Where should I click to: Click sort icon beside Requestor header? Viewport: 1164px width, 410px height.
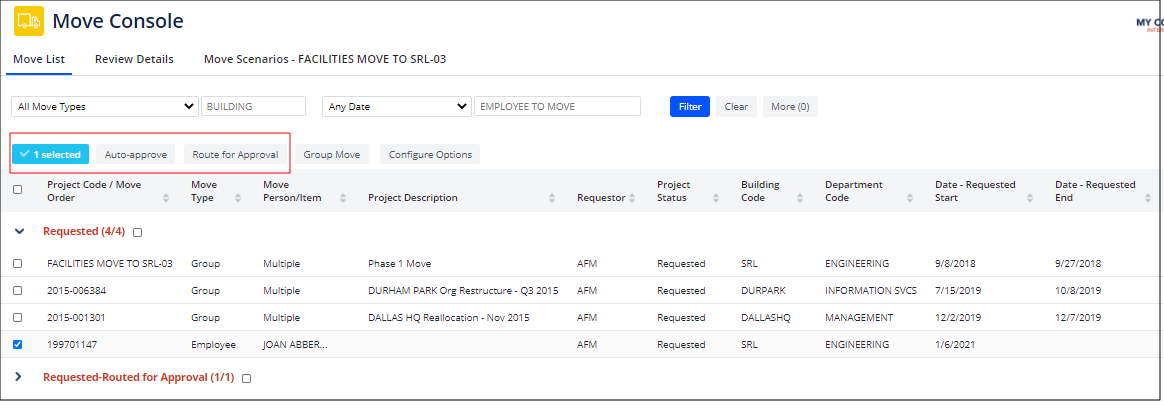click(x=633, y=198)
